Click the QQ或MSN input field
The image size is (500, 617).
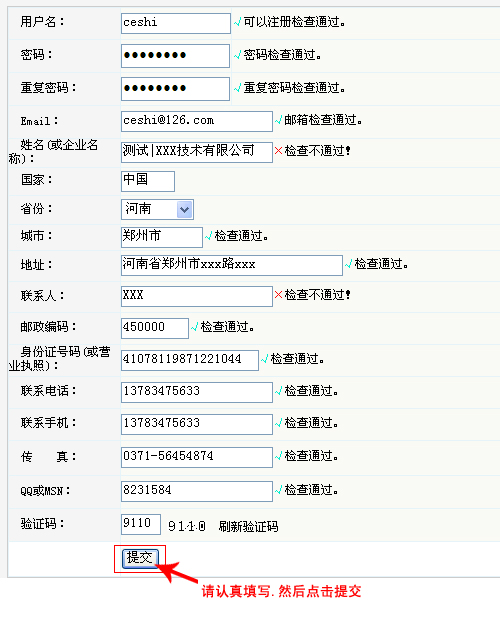197,491
